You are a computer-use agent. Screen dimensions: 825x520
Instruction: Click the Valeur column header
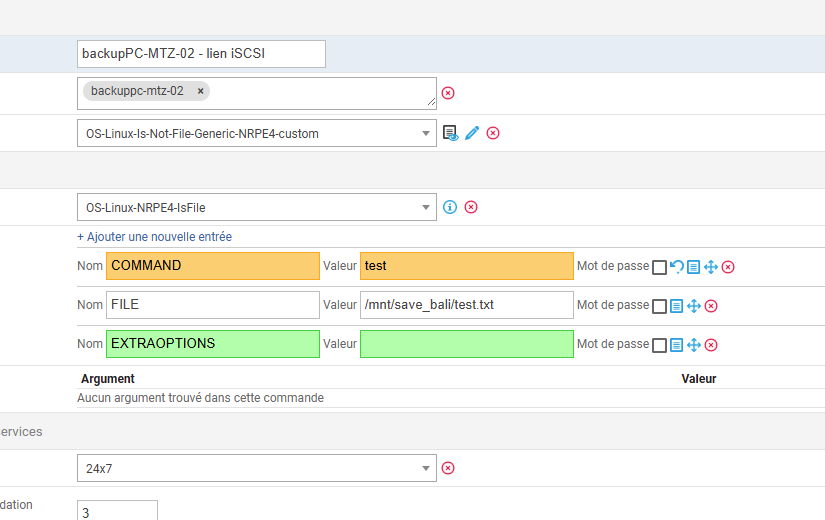click(x=699, y=379)
